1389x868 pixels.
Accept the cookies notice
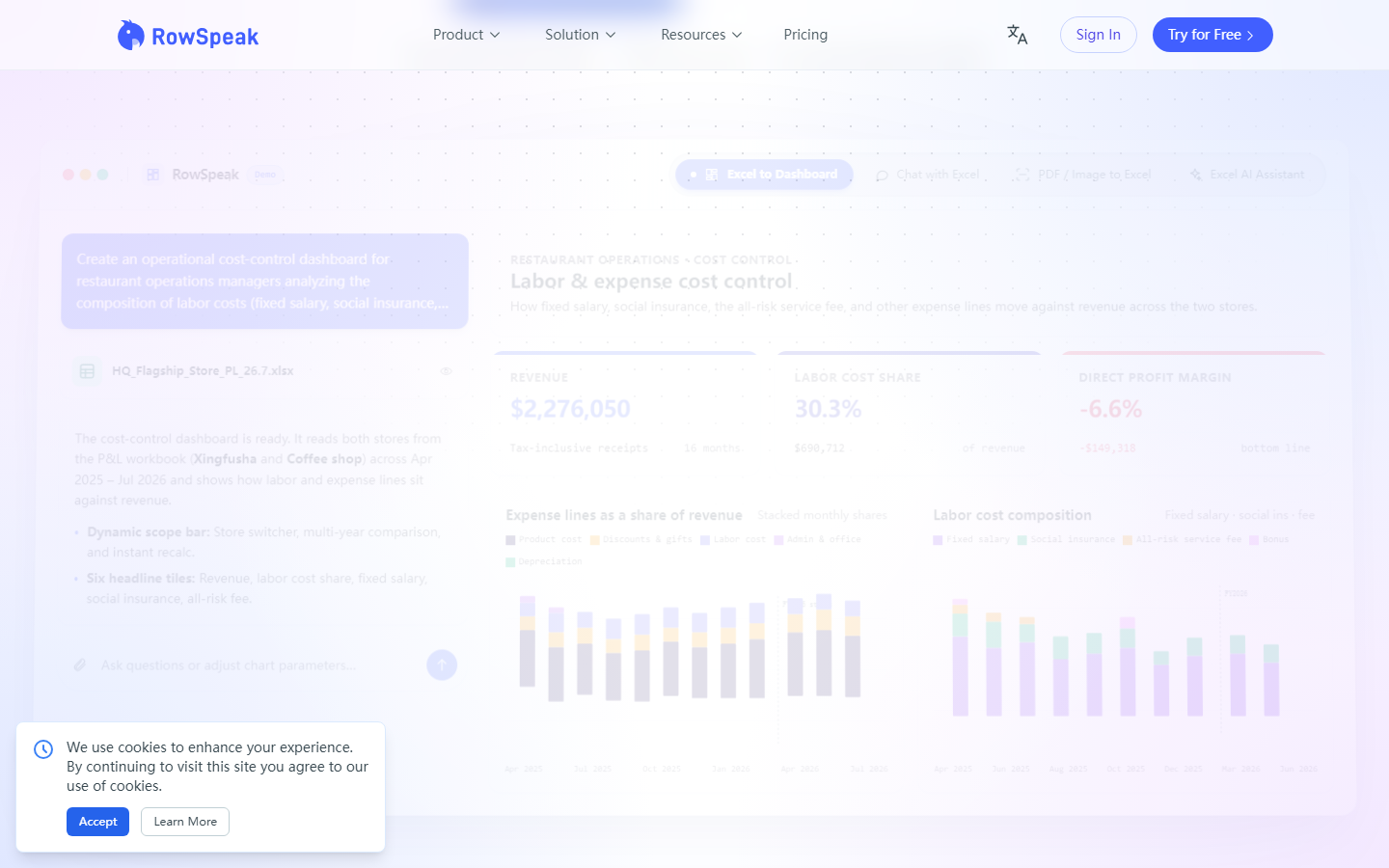pos(97,822)
